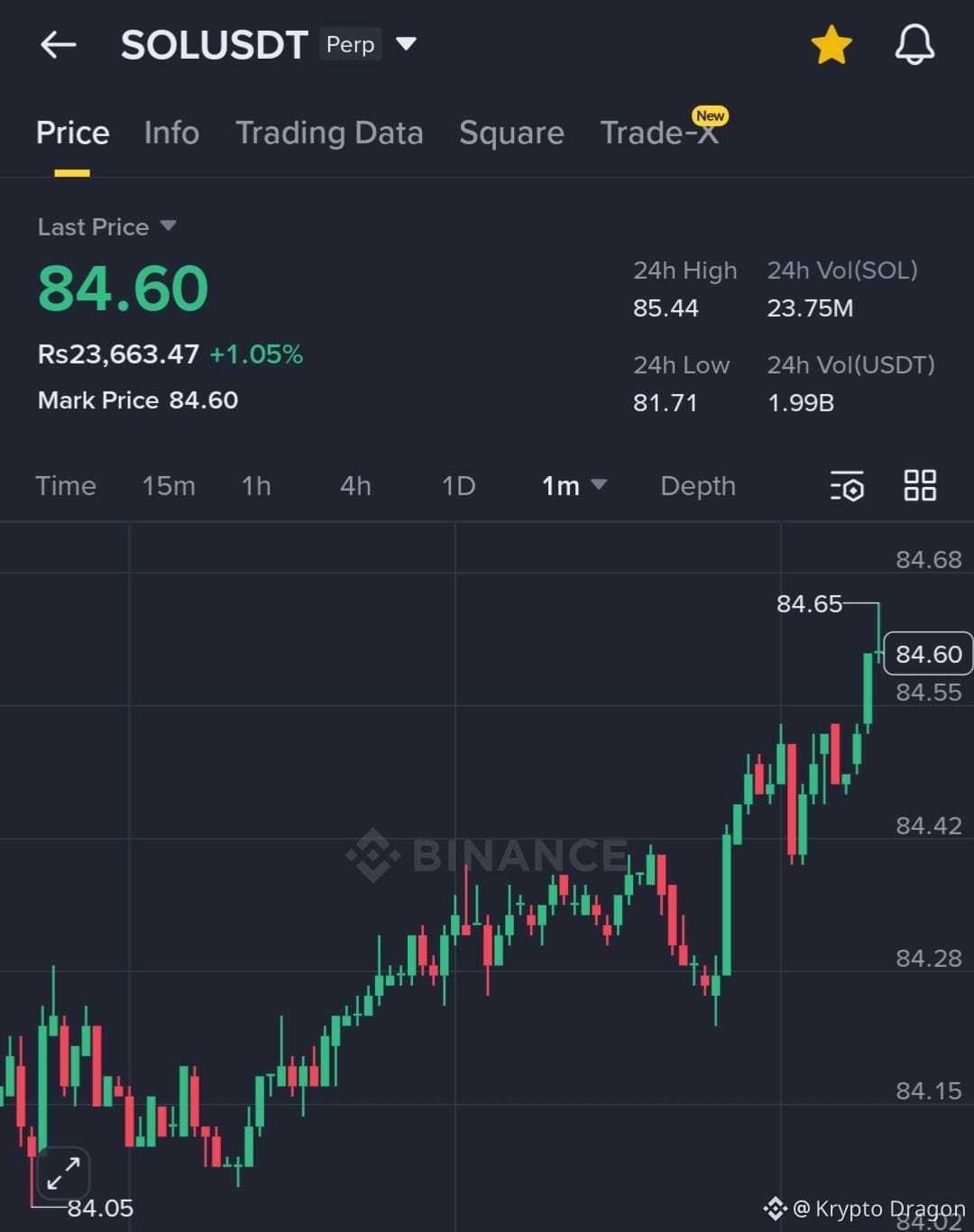This screenshot has height=1232, width=974.
Task: Switch to the Depth chart
Action: point(698,486)
